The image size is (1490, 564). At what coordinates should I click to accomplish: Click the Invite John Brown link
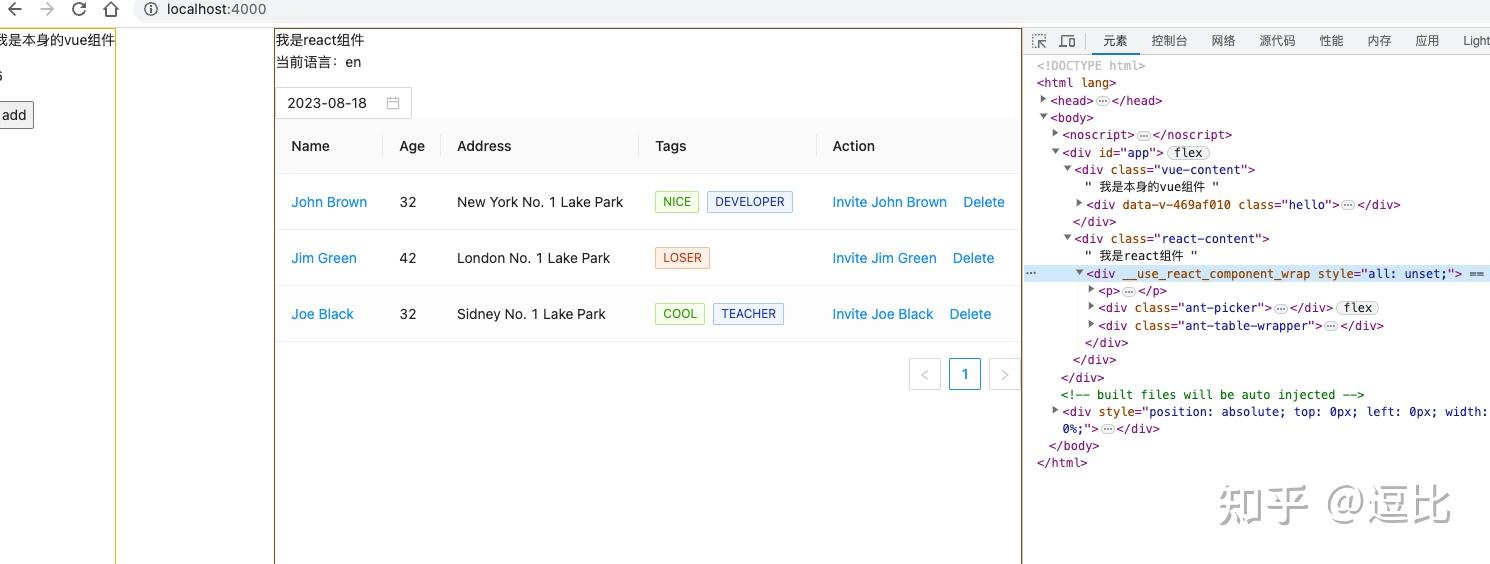(889, 202)
